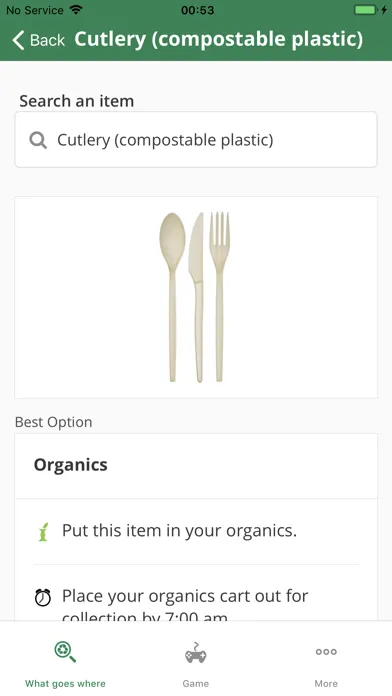Click the green apple core organics icon
Image resolution: width=392 pixels, height=696 pixels.
(43, 532)
